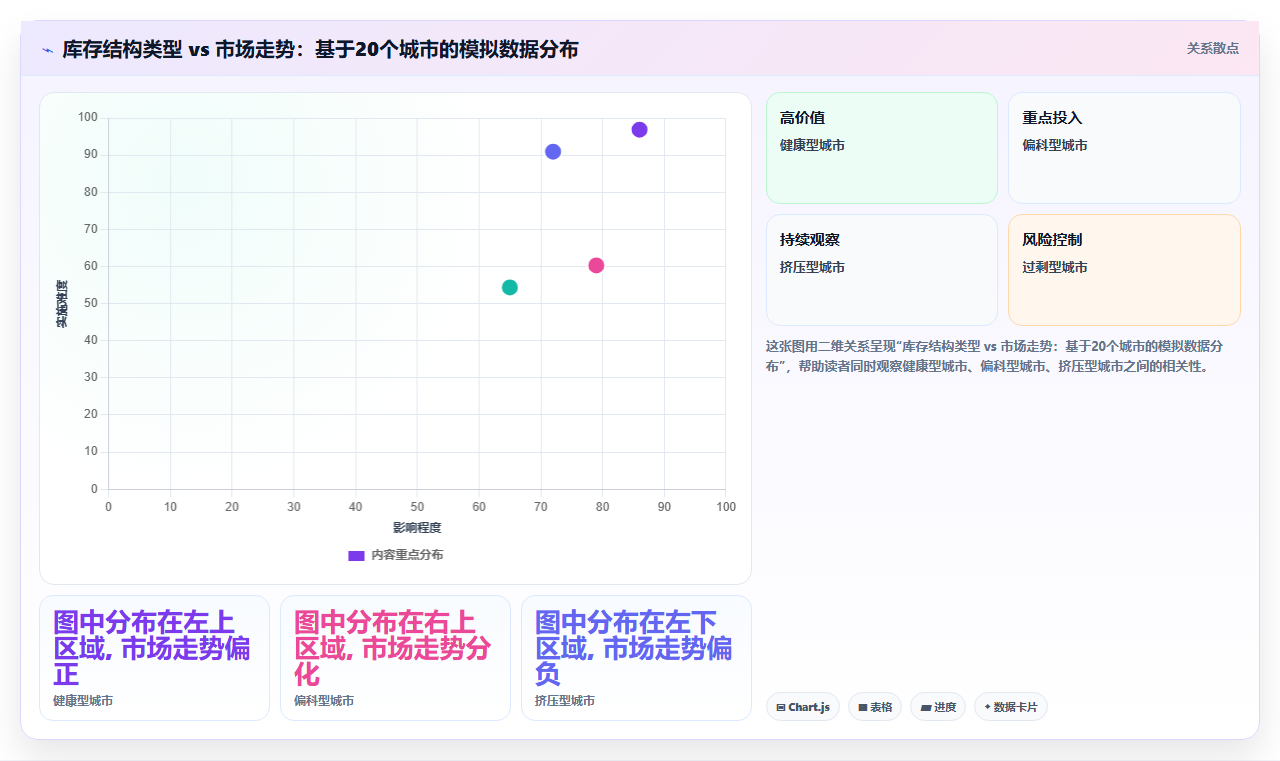Click 挤压型城市 under the blue headline
Viewport: 1280px width, 761px height.
tap(565, 701)
